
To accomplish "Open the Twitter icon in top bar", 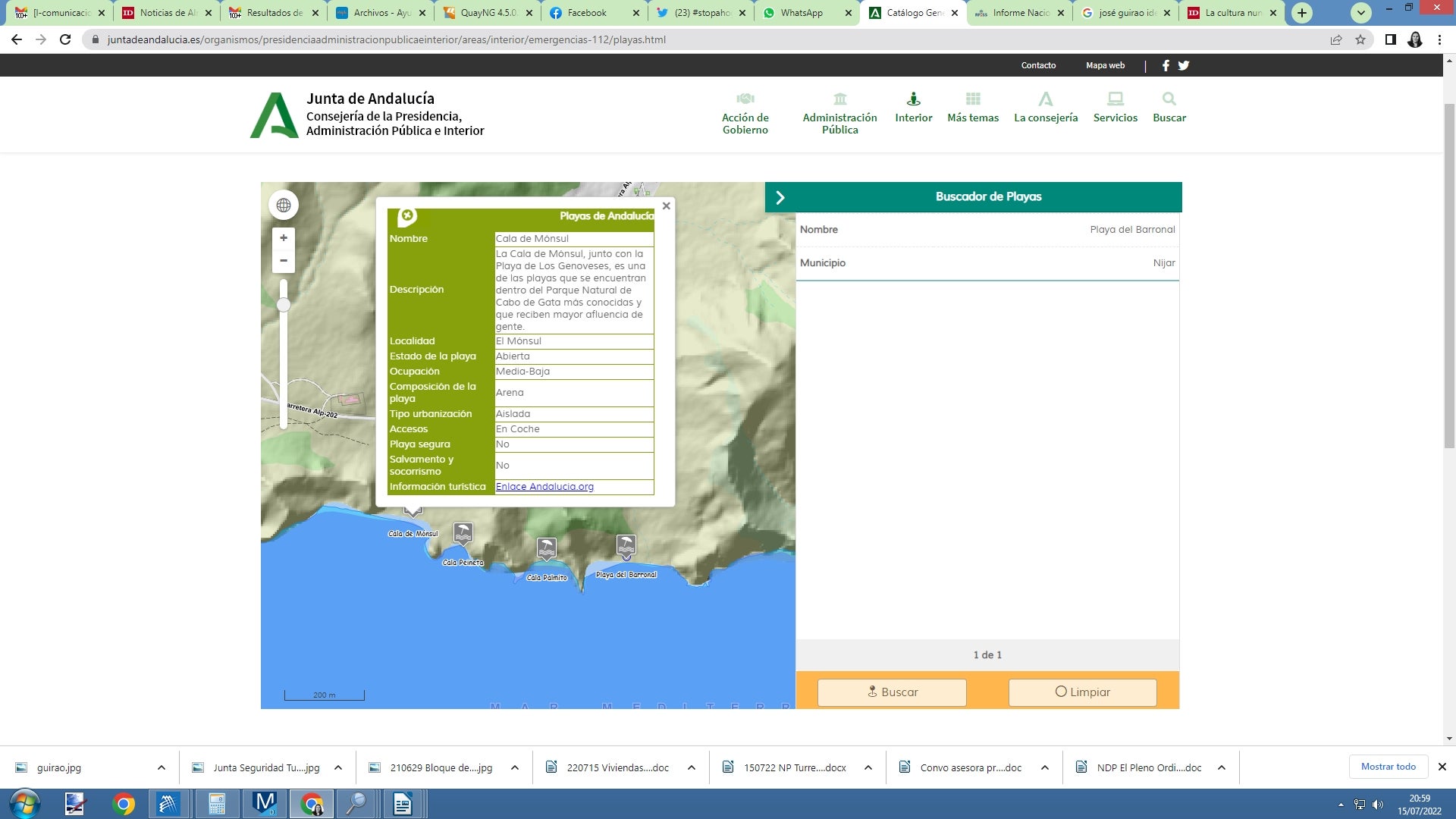I will [1184, 65].
